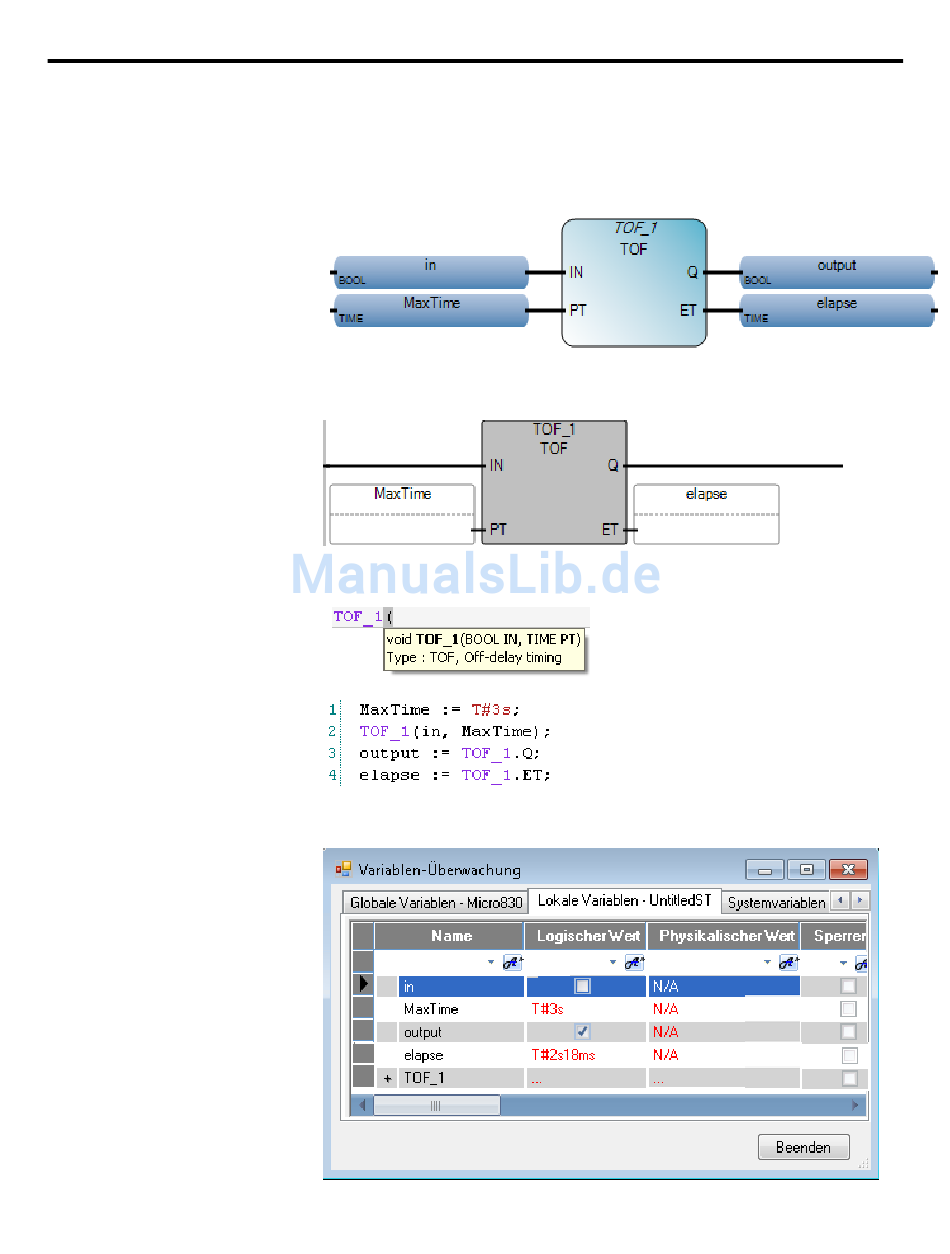Image resolution: width=950 pixels, height=1254 pixels.
Task: Toggle the Sperren checkbox in the MaxTime row
Action: (x=849, y=1009)
